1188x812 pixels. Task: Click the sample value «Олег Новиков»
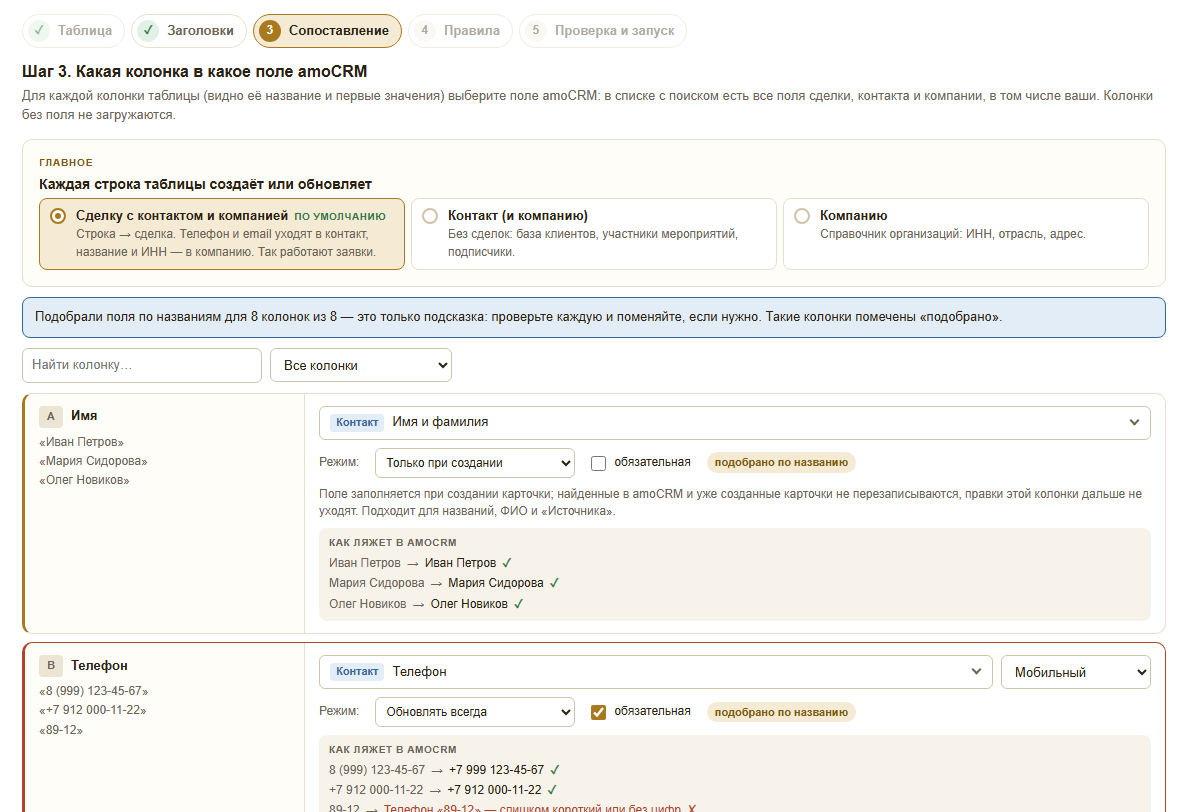click(84, 480)
